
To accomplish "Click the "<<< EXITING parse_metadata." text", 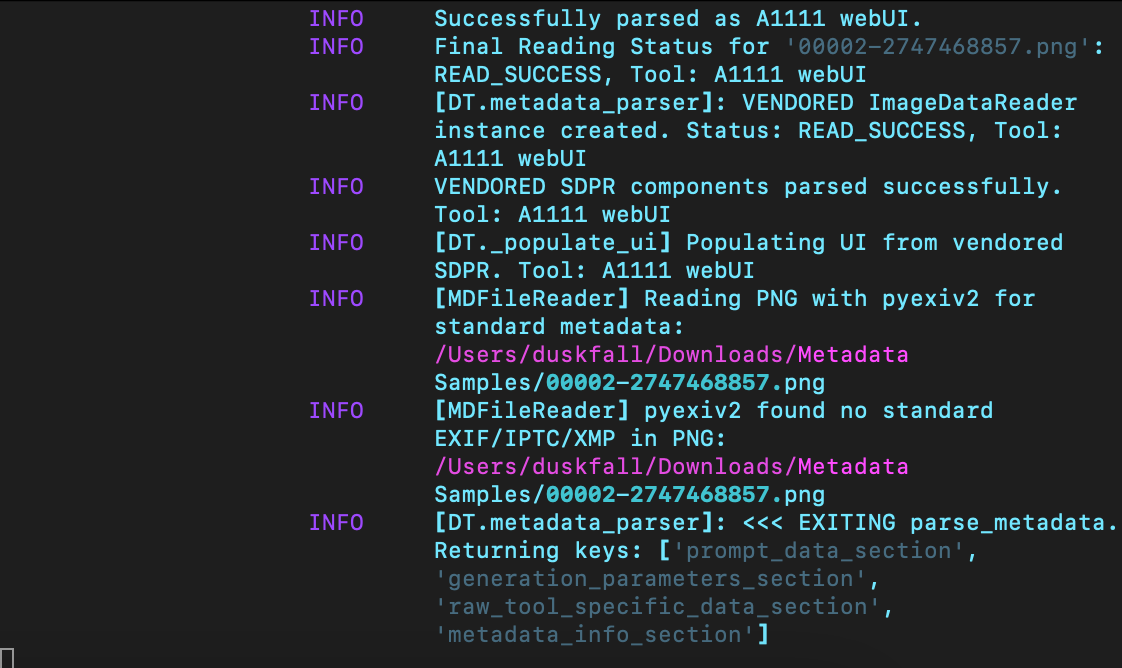I will (929, 523).
